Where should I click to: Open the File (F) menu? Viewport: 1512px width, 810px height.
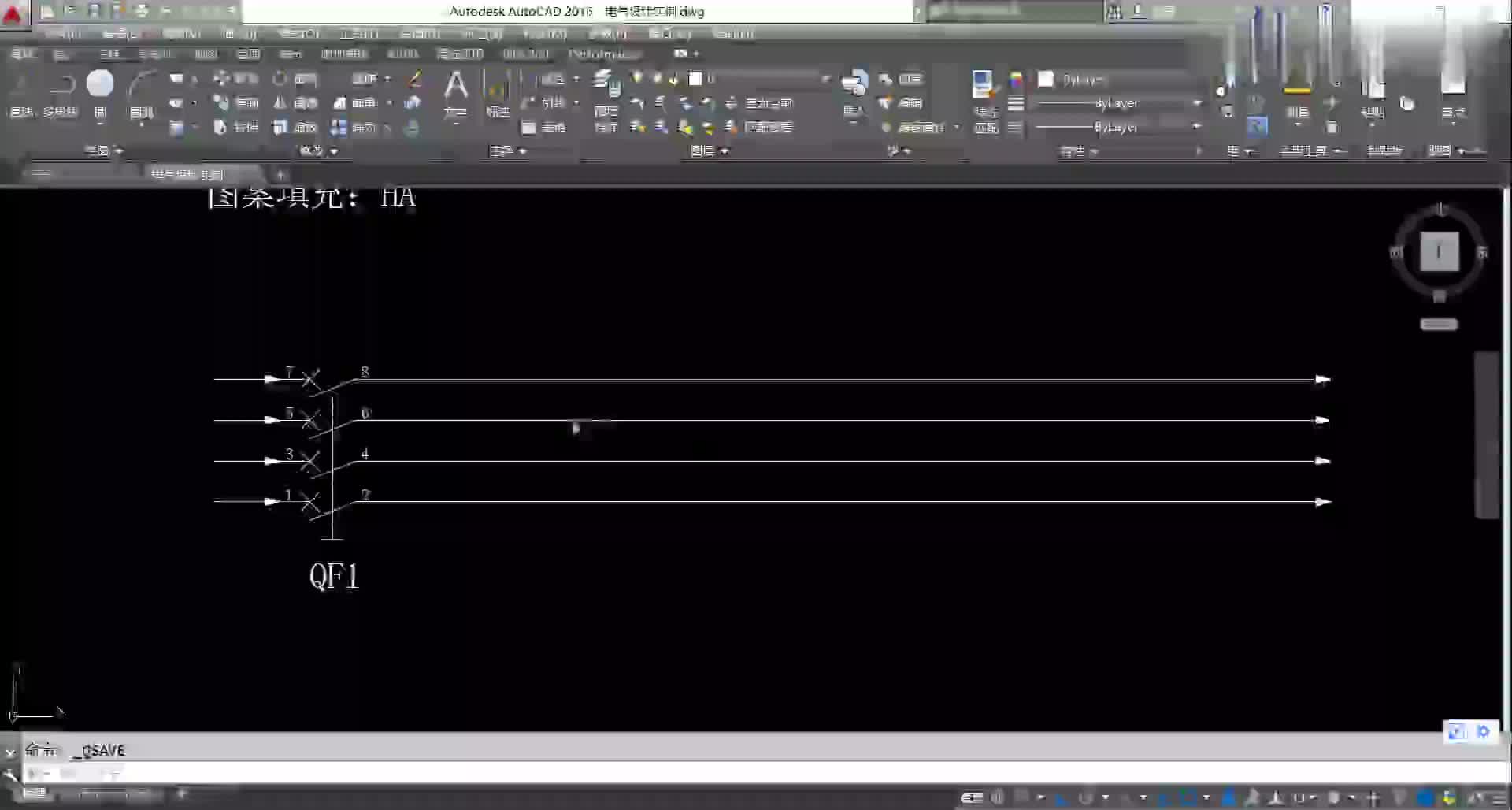(64, 33)
